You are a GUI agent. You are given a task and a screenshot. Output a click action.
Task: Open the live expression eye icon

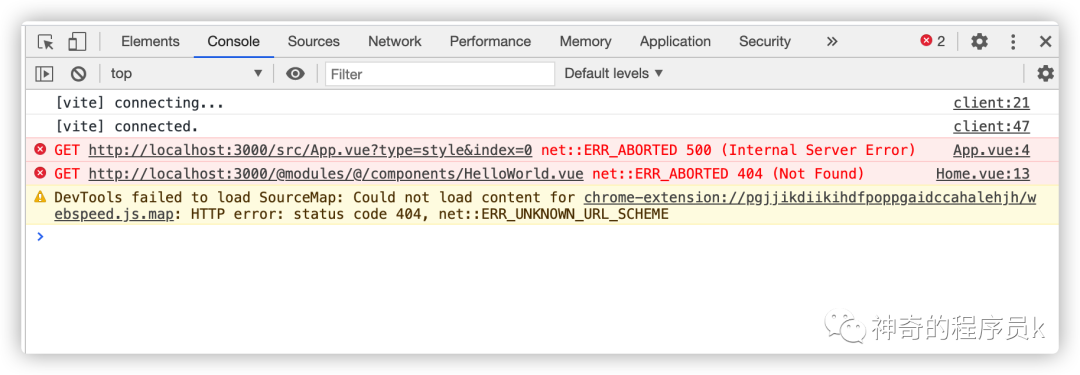(295, 74)
